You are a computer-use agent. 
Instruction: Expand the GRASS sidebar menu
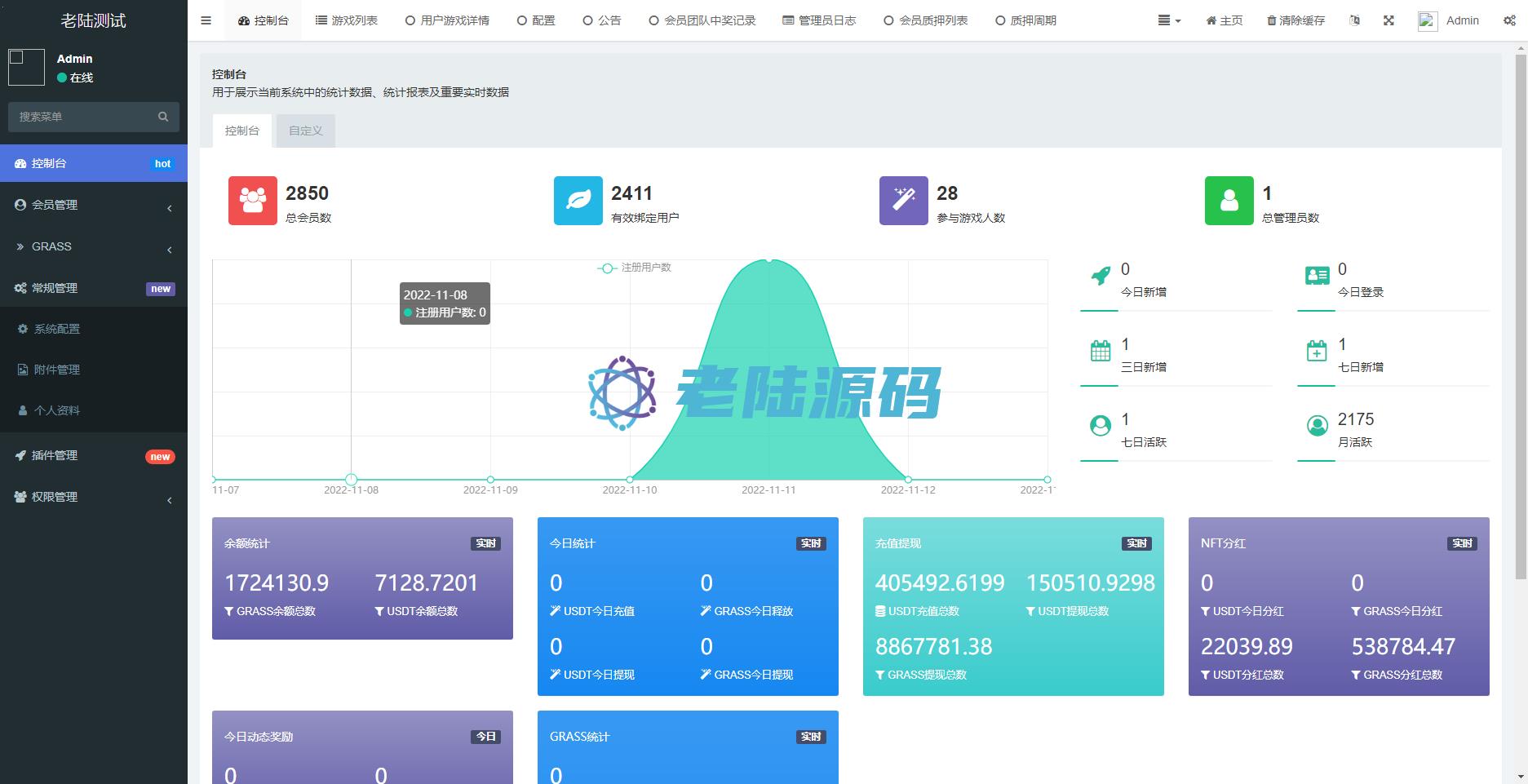coord(94,246)
